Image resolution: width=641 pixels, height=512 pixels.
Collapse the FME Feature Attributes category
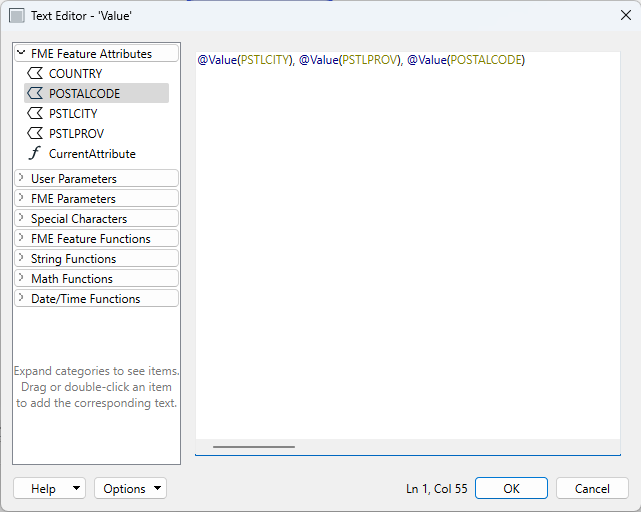click(21, 53)
